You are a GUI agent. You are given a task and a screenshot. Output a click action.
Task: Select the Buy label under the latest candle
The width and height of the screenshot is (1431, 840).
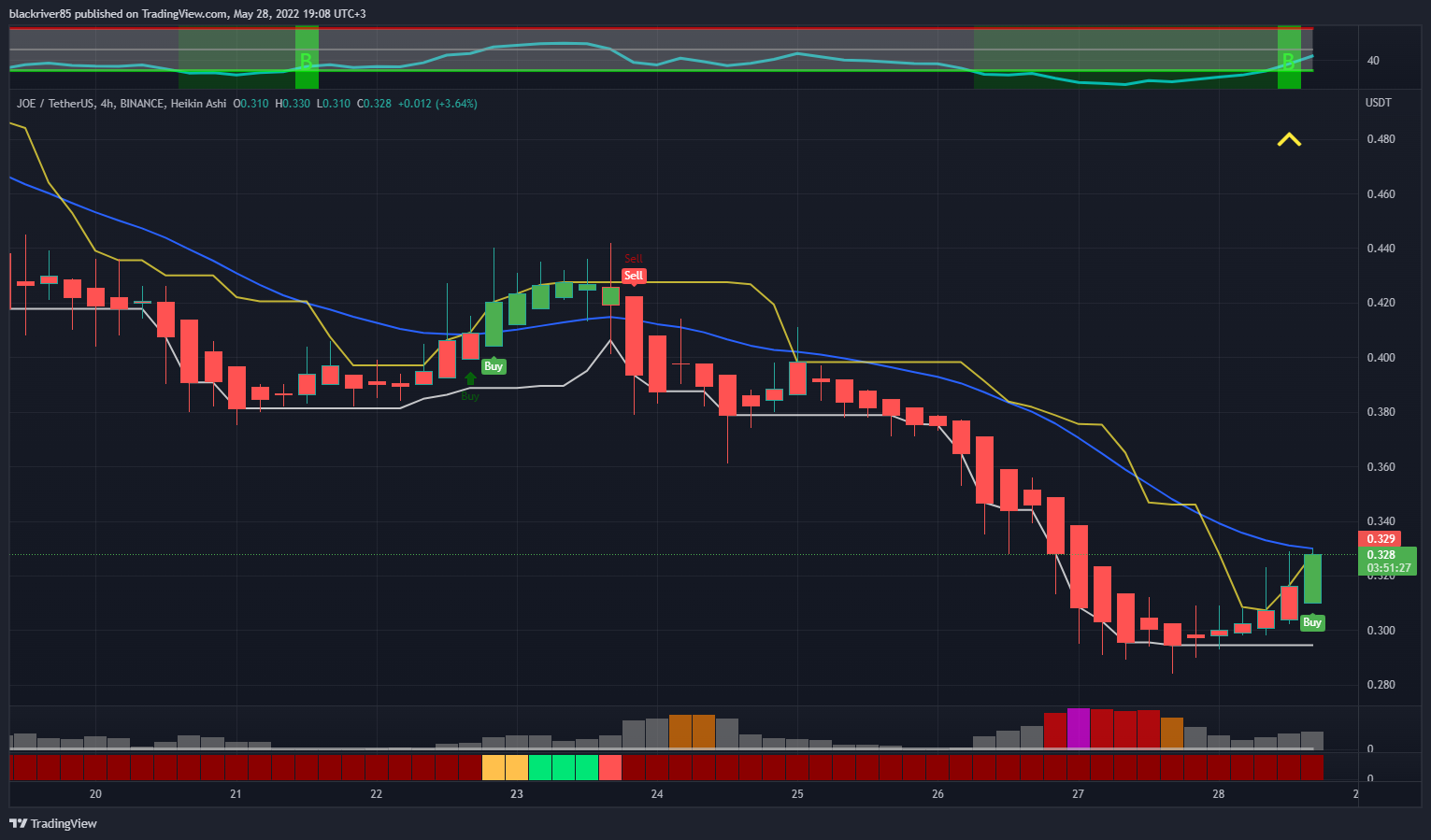click(1312, 622)
